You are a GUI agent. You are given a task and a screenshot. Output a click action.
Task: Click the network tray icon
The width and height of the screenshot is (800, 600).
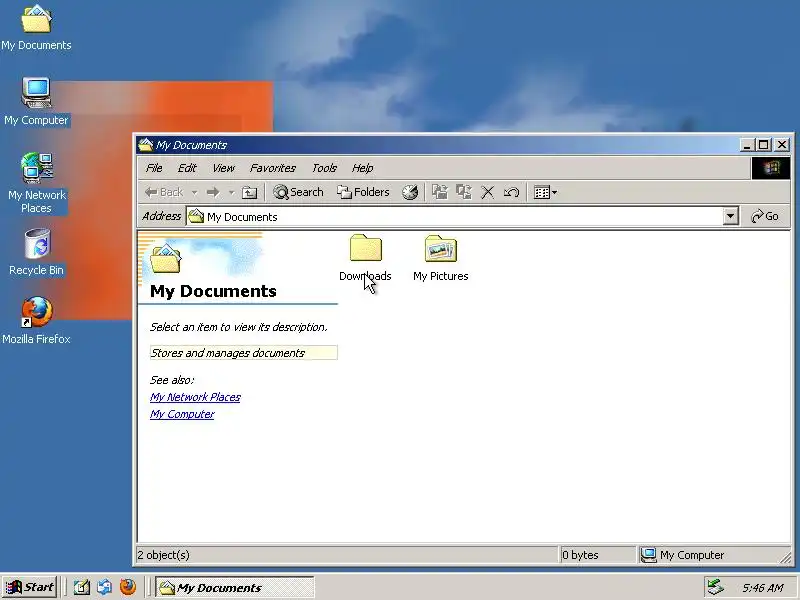[715, 587]
